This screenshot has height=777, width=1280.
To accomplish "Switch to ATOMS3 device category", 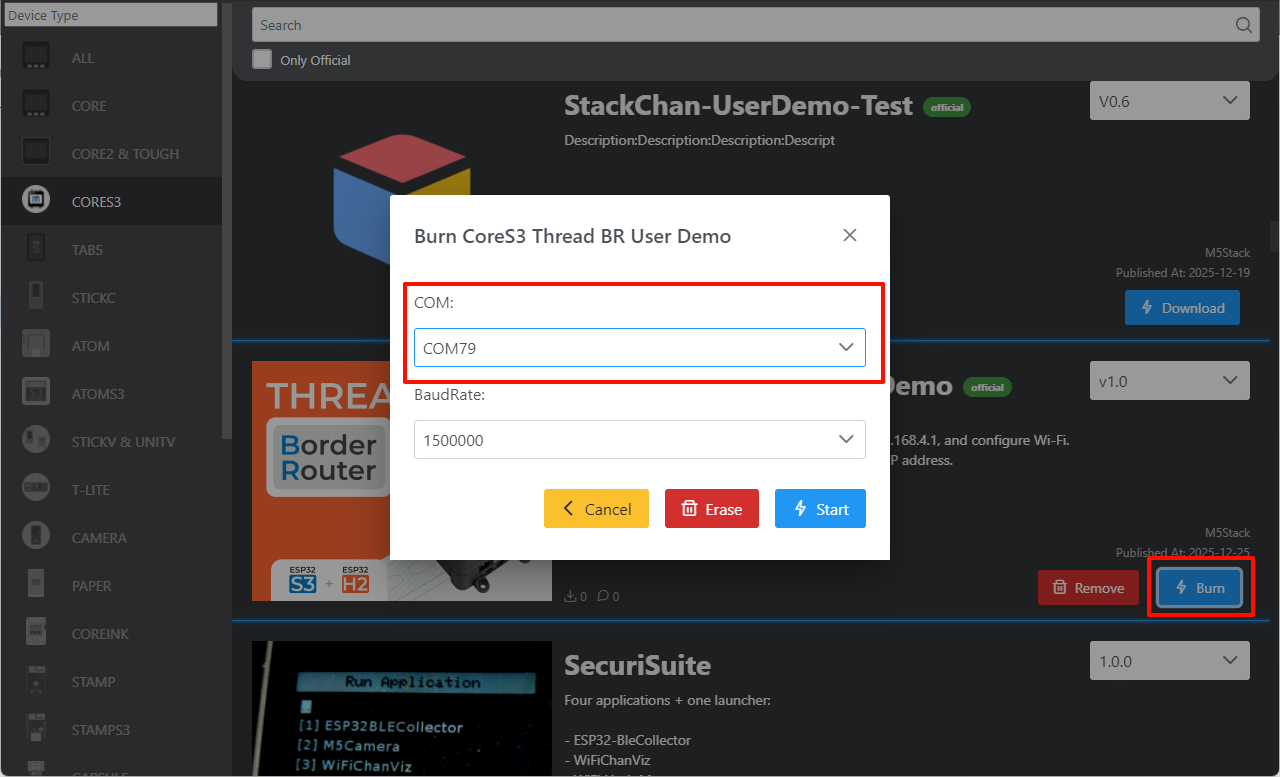I will click(98, 394).
